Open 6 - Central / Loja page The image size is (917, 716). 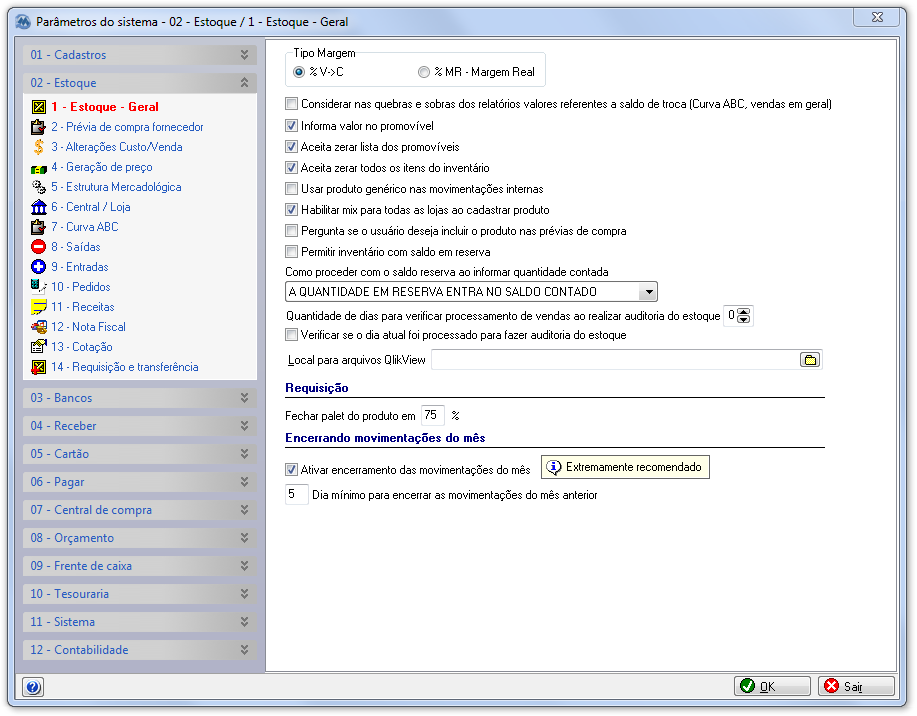point(91,207)
